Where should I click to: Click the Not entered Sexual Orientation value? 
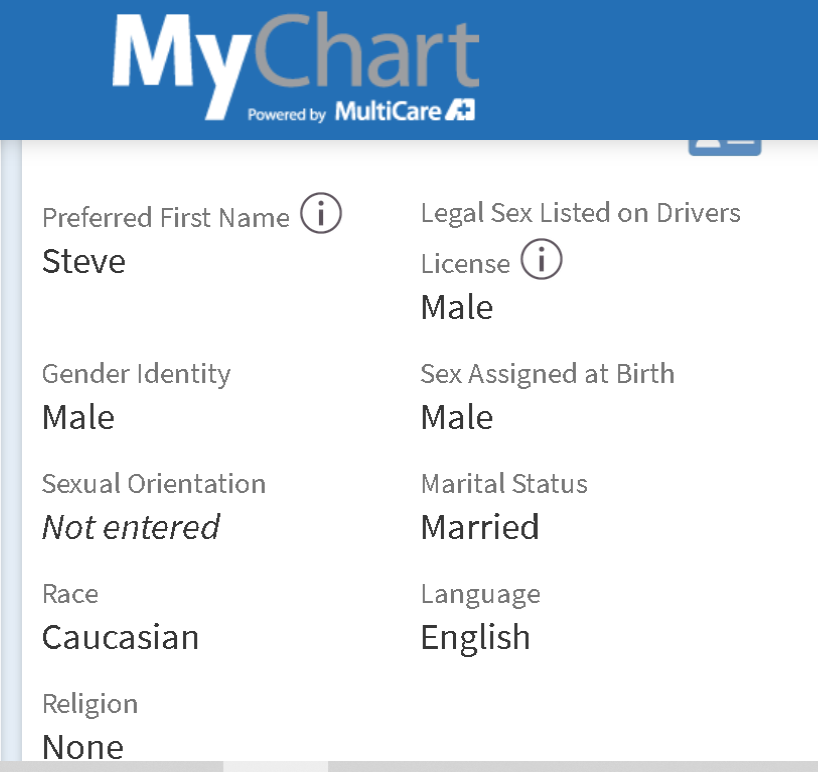pyautogui.click(x=130, y=527)
